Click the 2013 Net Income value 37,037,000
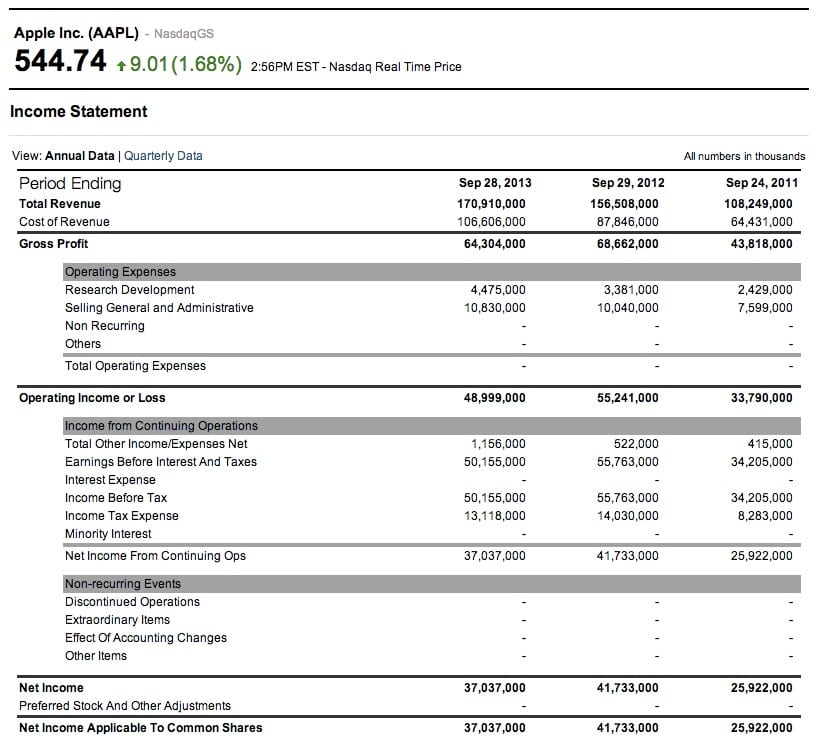Image resolution: width=823 pixels, height=750 pixels. point(498,688)
